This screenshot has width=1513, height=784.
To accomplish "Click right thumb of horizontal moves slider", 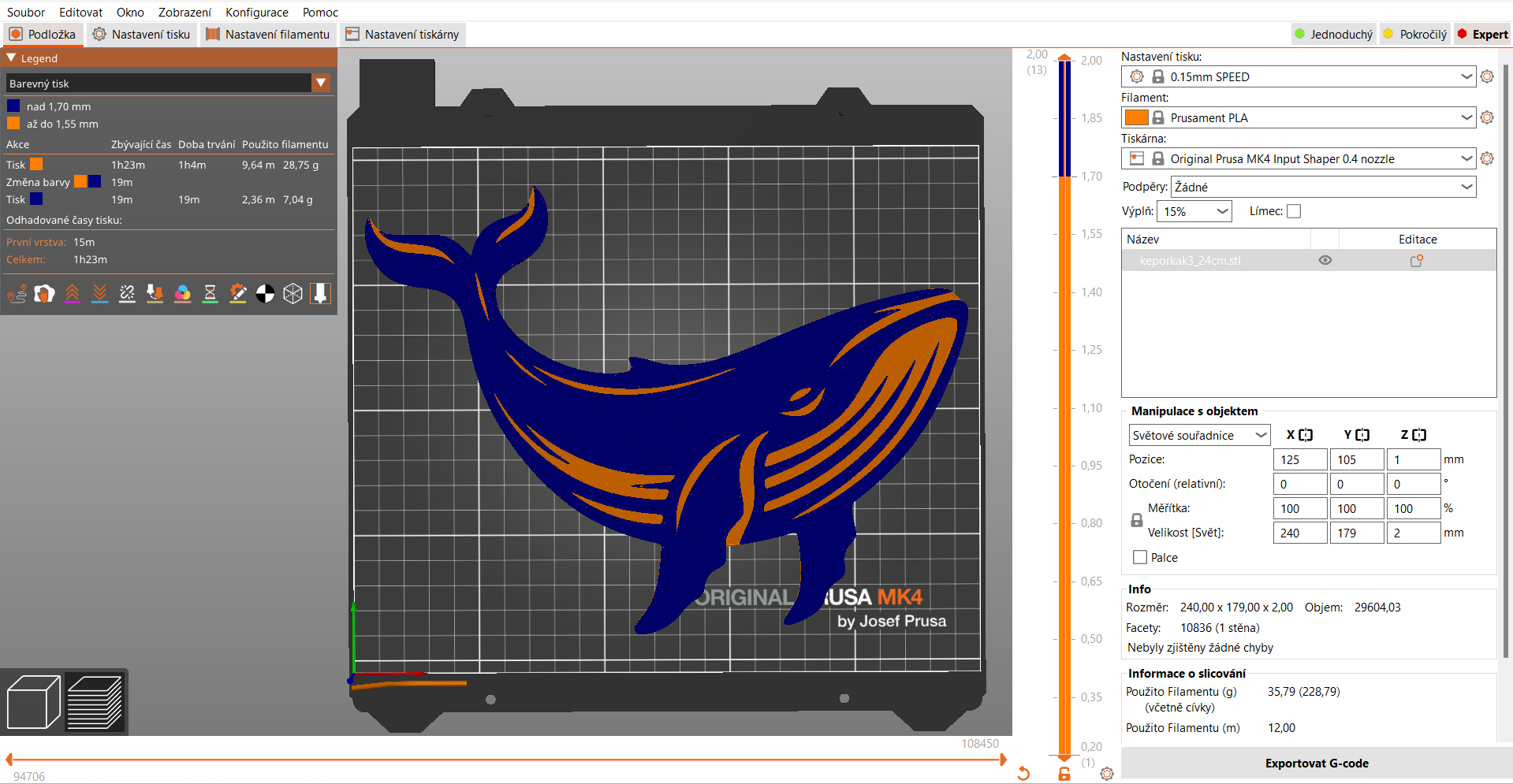I will coord(1003,760).
